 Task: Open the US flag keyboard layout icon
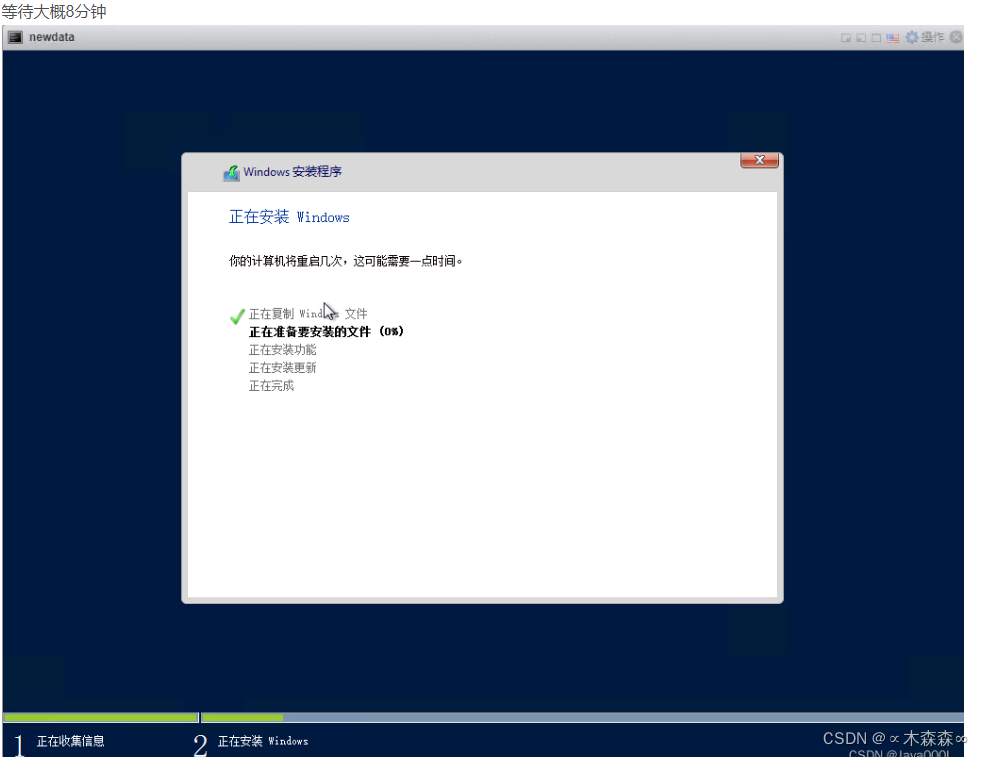893,38
